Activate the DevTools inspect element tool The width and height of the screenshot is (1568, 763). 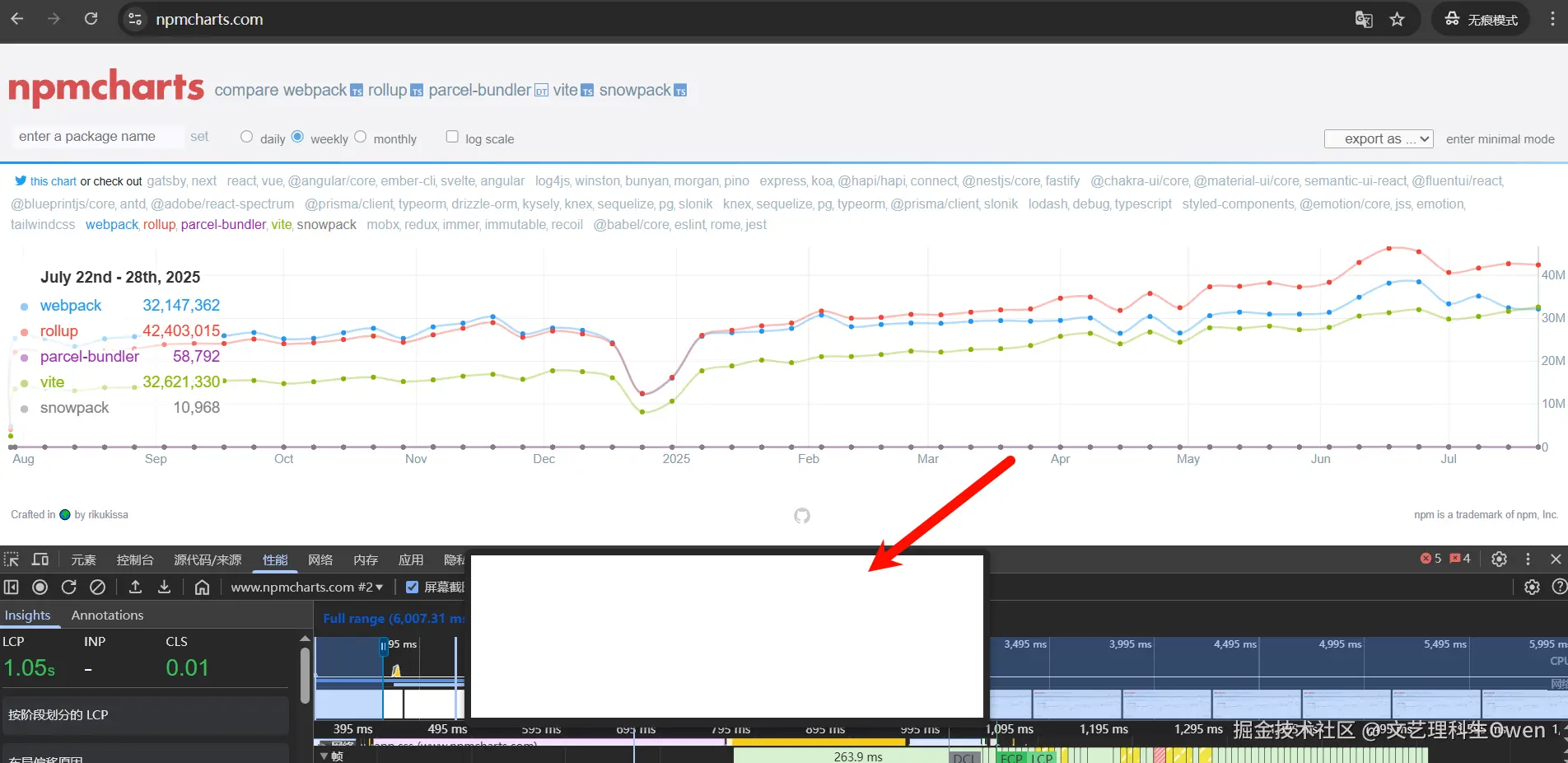pyautogui.click(x=12, y=559)
